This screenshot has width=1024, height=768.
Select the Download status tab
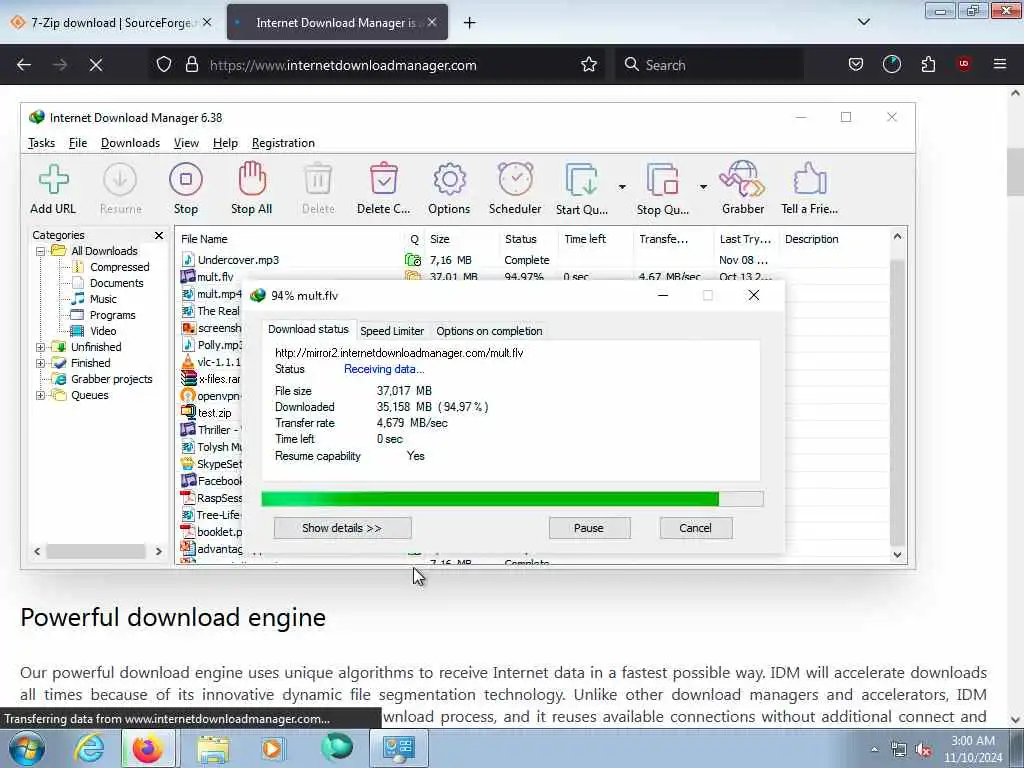click(x=308, y=329)
